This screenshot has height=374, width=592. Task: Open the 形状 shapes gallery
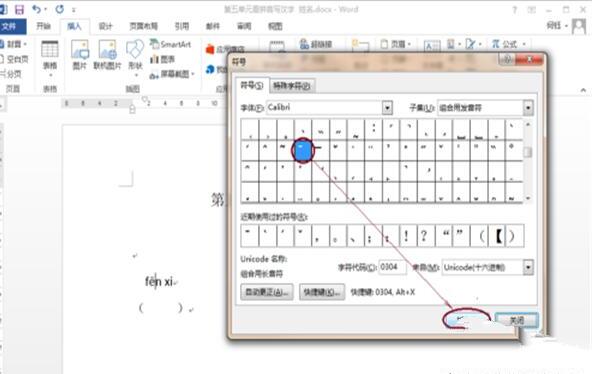135,58
